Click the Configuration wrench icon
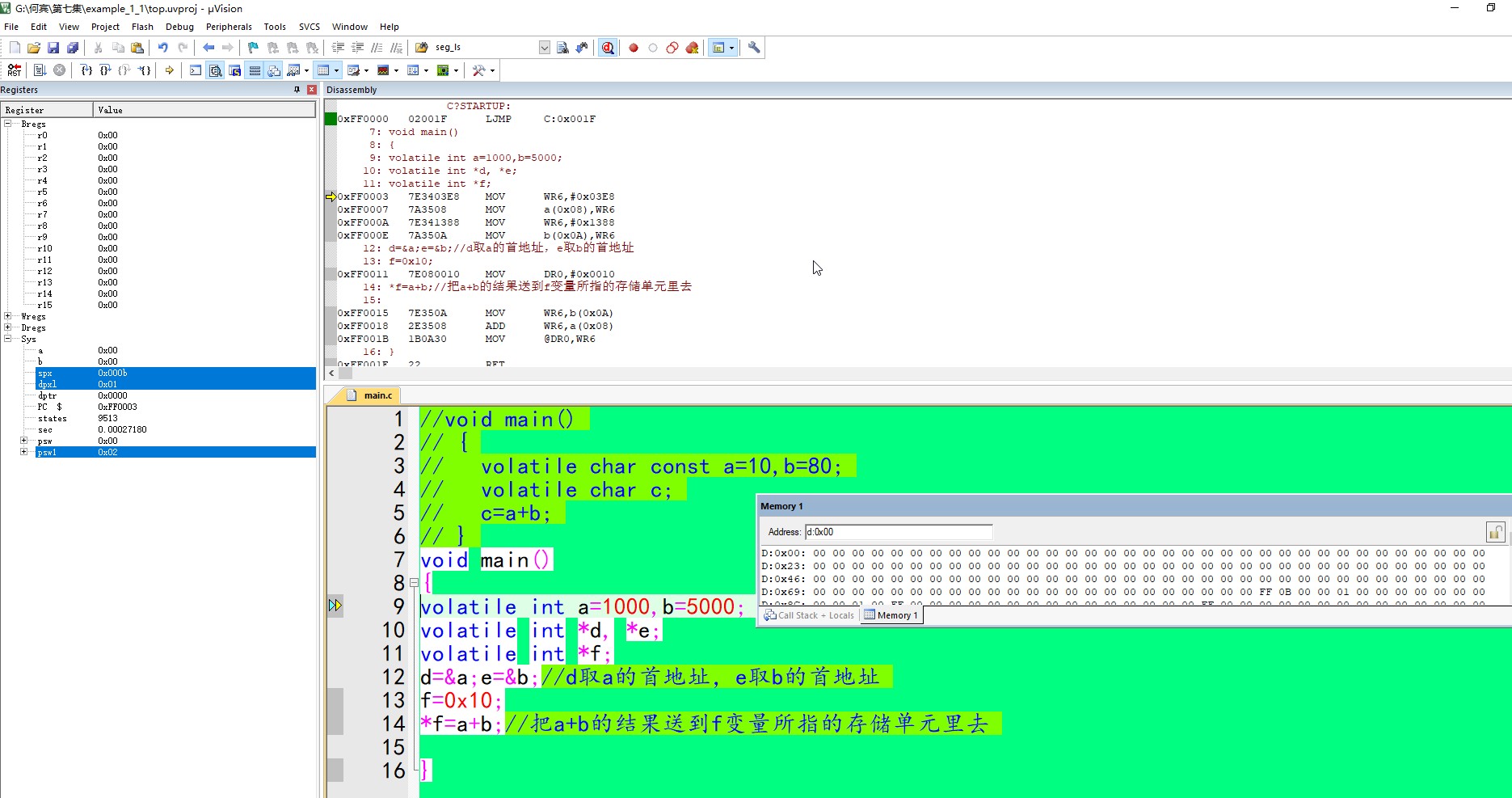This screenshot has width=1512, height=798. [x=754, y=48]
